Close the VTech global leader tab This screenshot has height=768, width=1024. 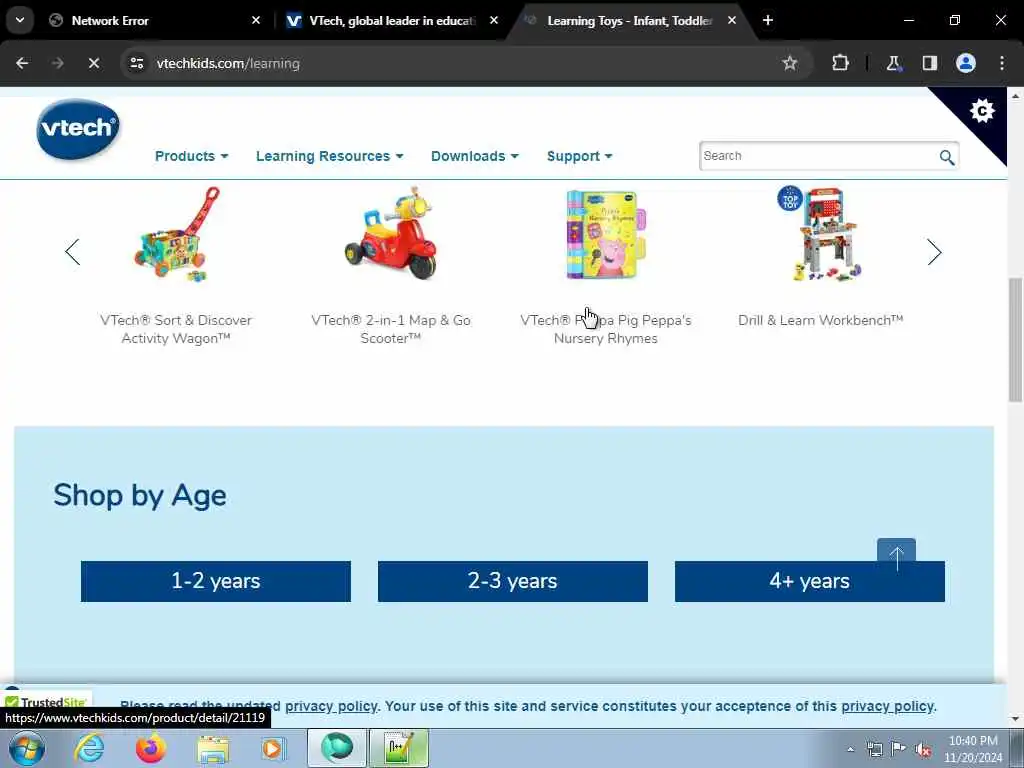[x=494, y=20]
